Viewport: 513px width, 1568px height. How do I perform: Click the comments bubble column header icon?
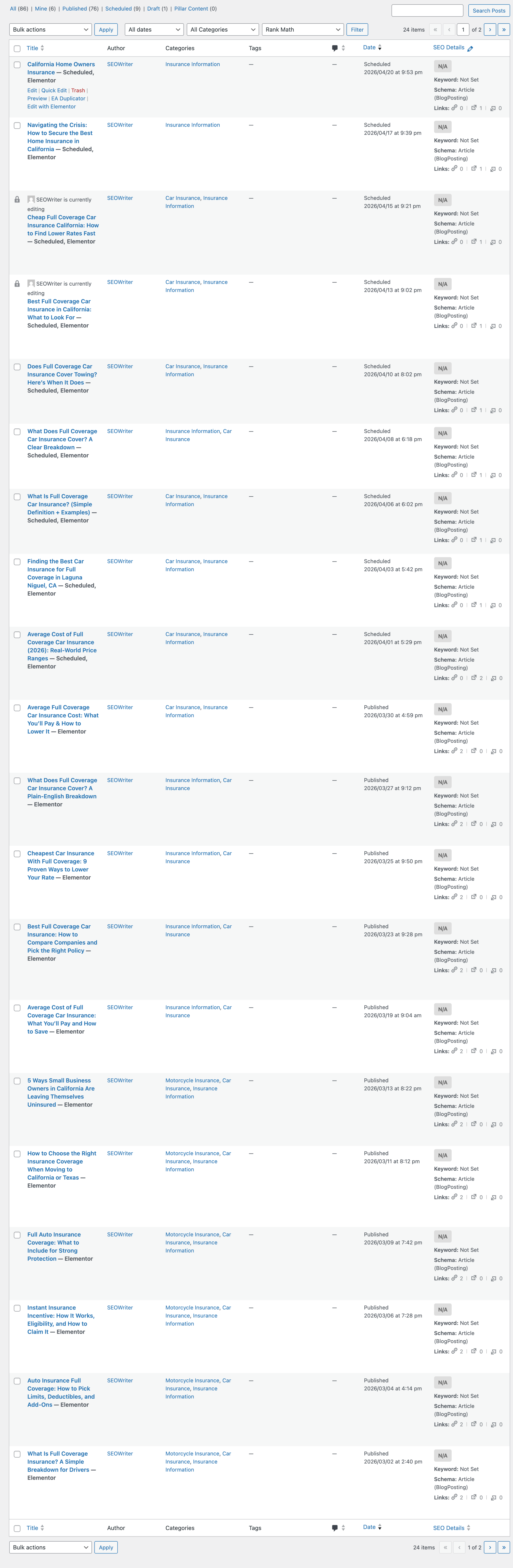click(x=334, y=48)
